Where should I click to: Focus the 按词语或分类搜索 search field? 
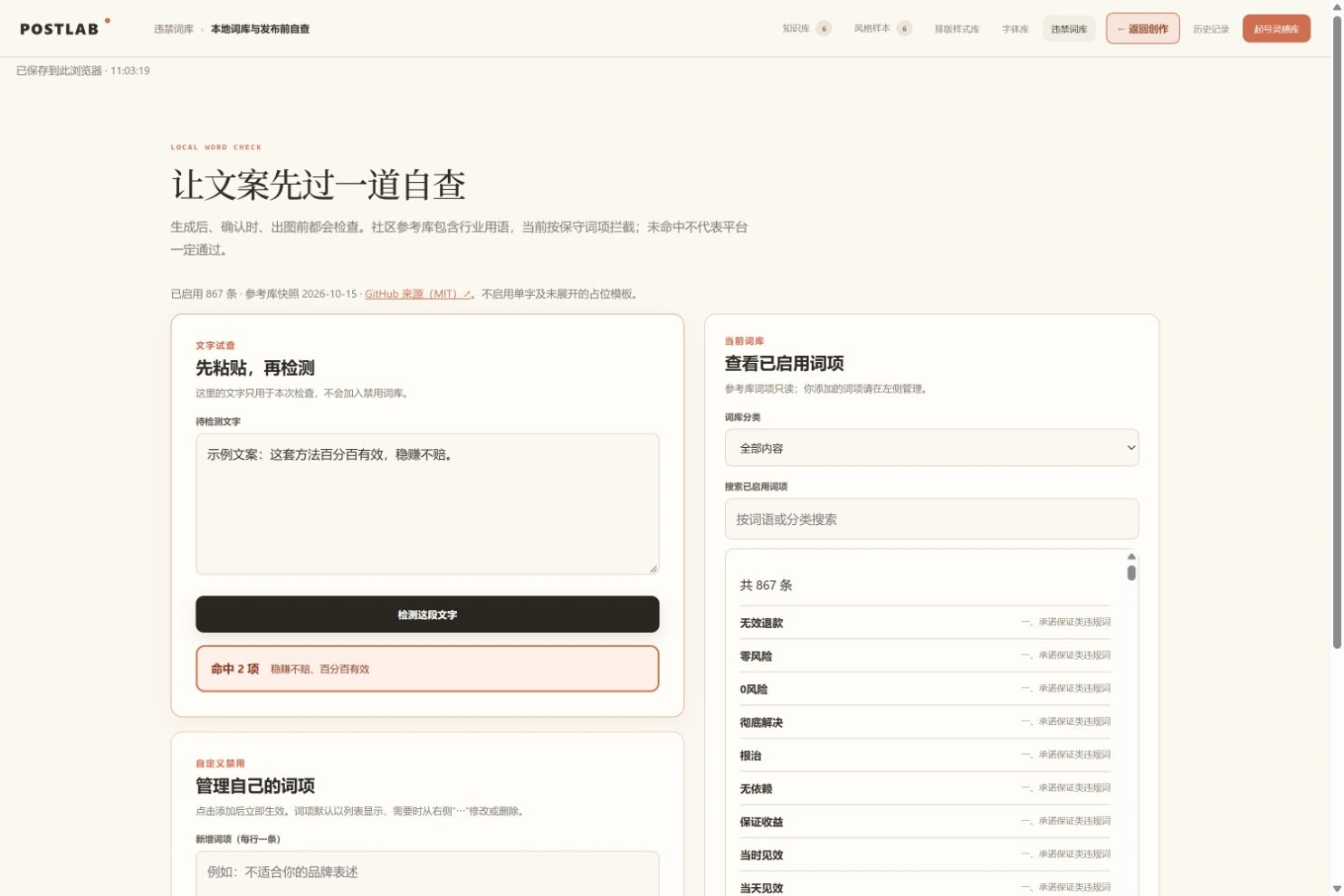[931, 519]
